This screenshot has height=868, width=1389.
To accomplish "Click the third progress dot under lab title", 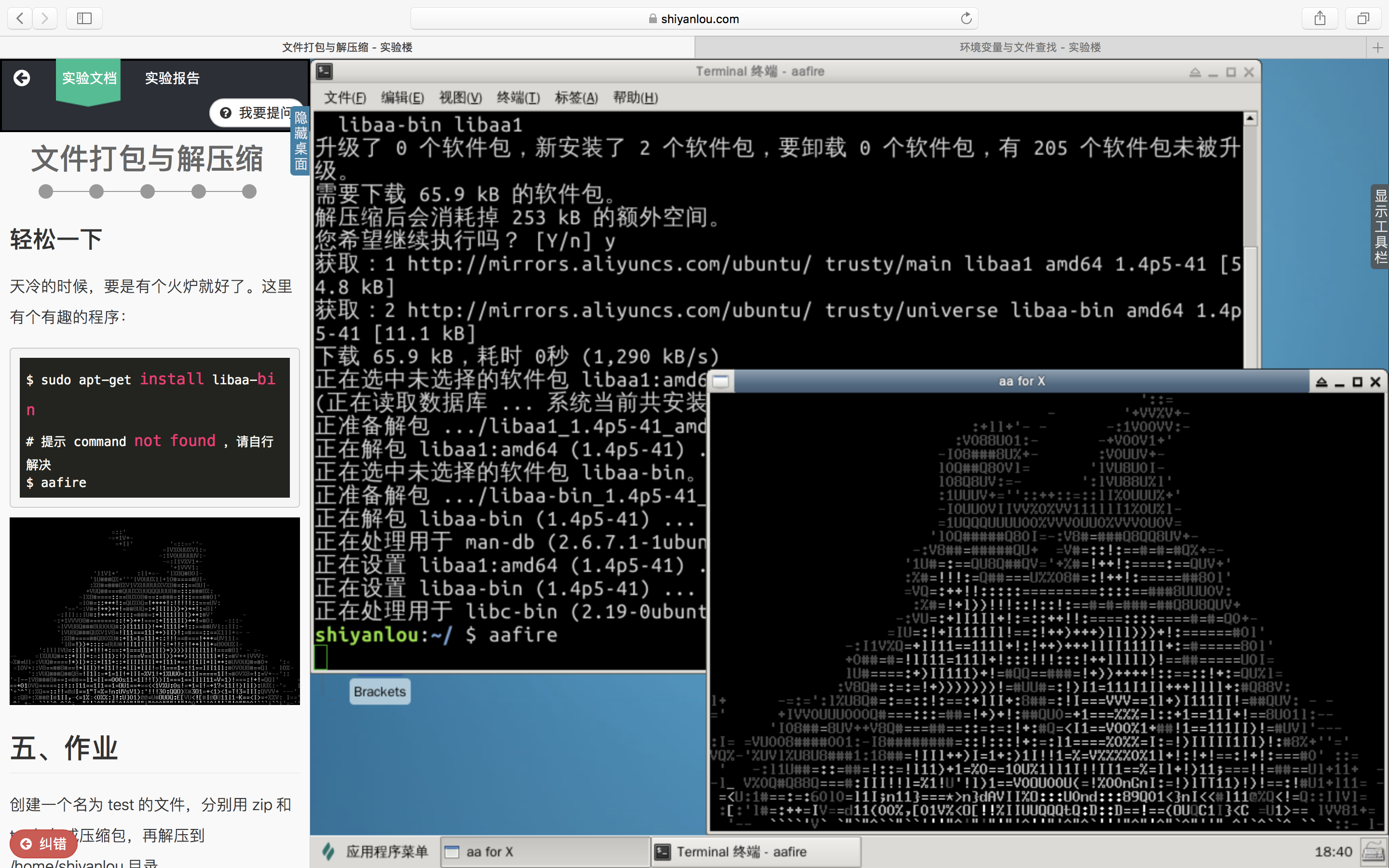I will (x=148, y=192).
